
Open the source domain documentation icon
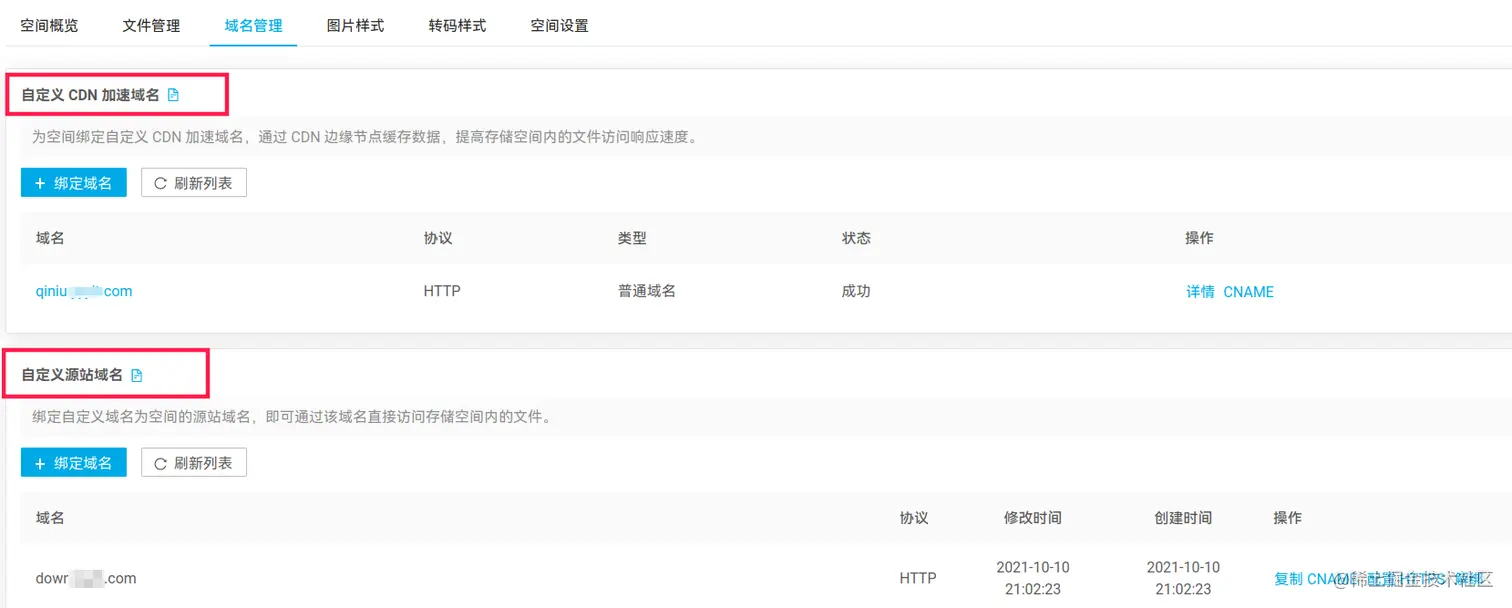click(x=137, y=375)
